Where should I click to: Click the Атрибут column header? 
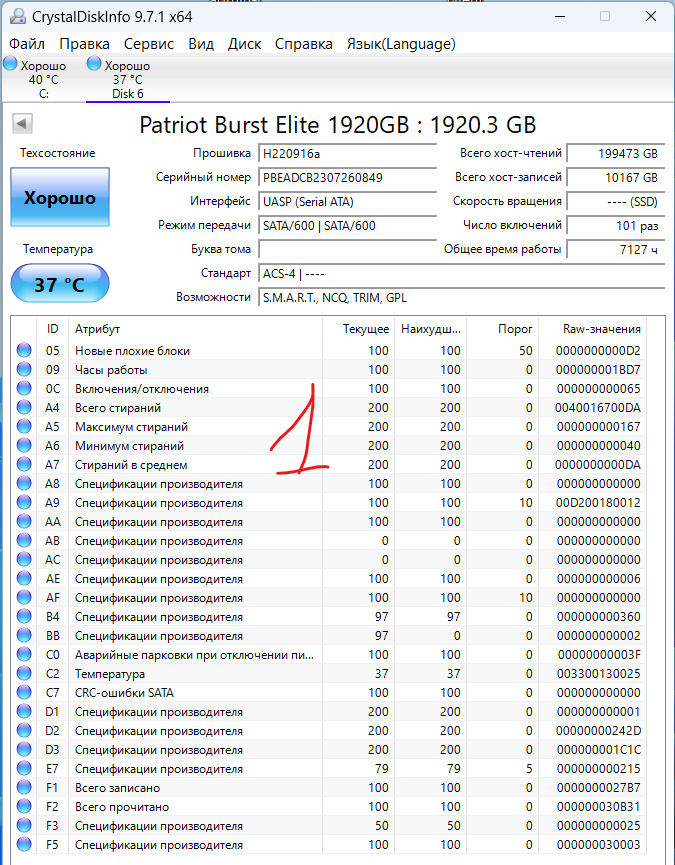[x=195, y=329]
